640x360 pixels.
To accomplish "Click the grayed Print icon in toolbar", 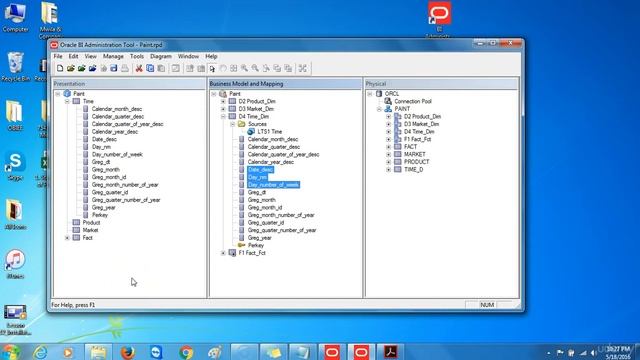I will point(124,68).
